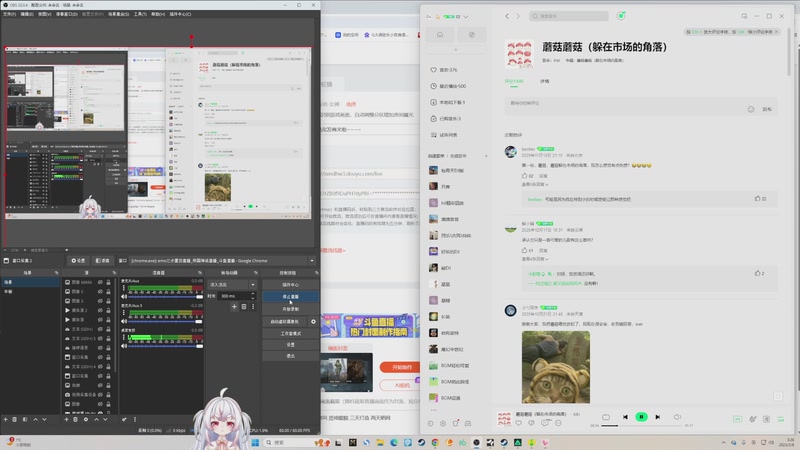Go forward in the music player
Viewport: 800px width, 450px height.
(x=518, y=16)
